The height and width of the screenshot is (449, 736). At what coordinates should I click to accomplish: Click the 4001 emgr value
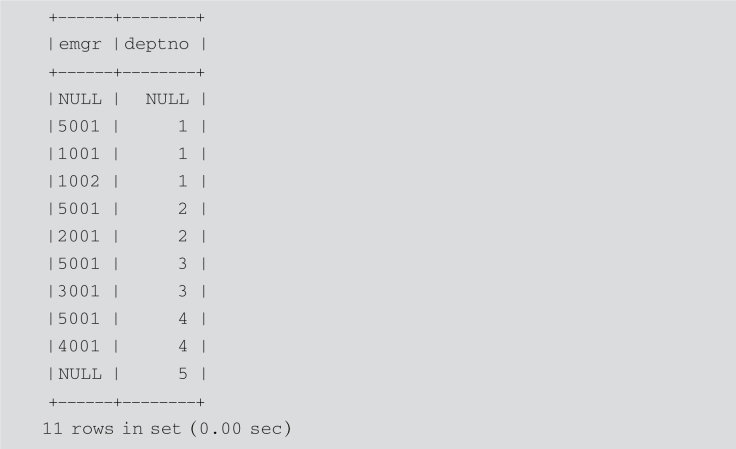(79, 346)
